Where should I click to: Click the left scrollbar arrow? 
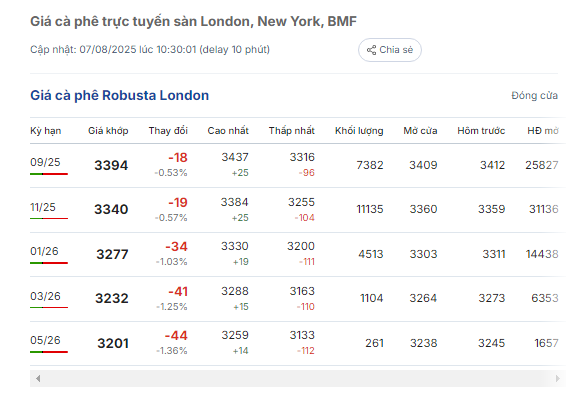(38, 379)
